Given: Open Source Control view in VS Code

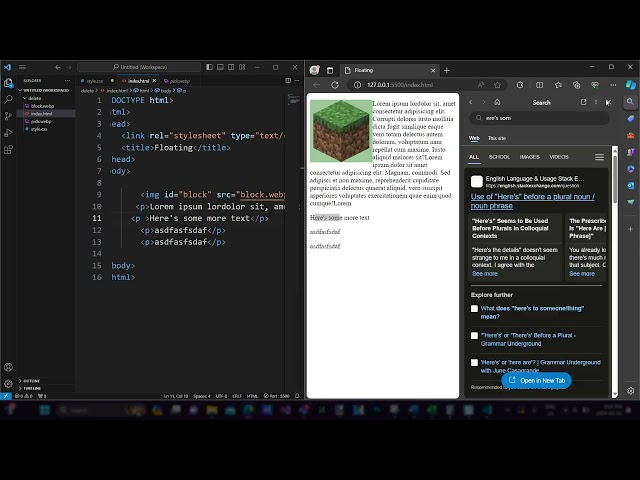Looking at the screenshot, I should click(8, 116).
